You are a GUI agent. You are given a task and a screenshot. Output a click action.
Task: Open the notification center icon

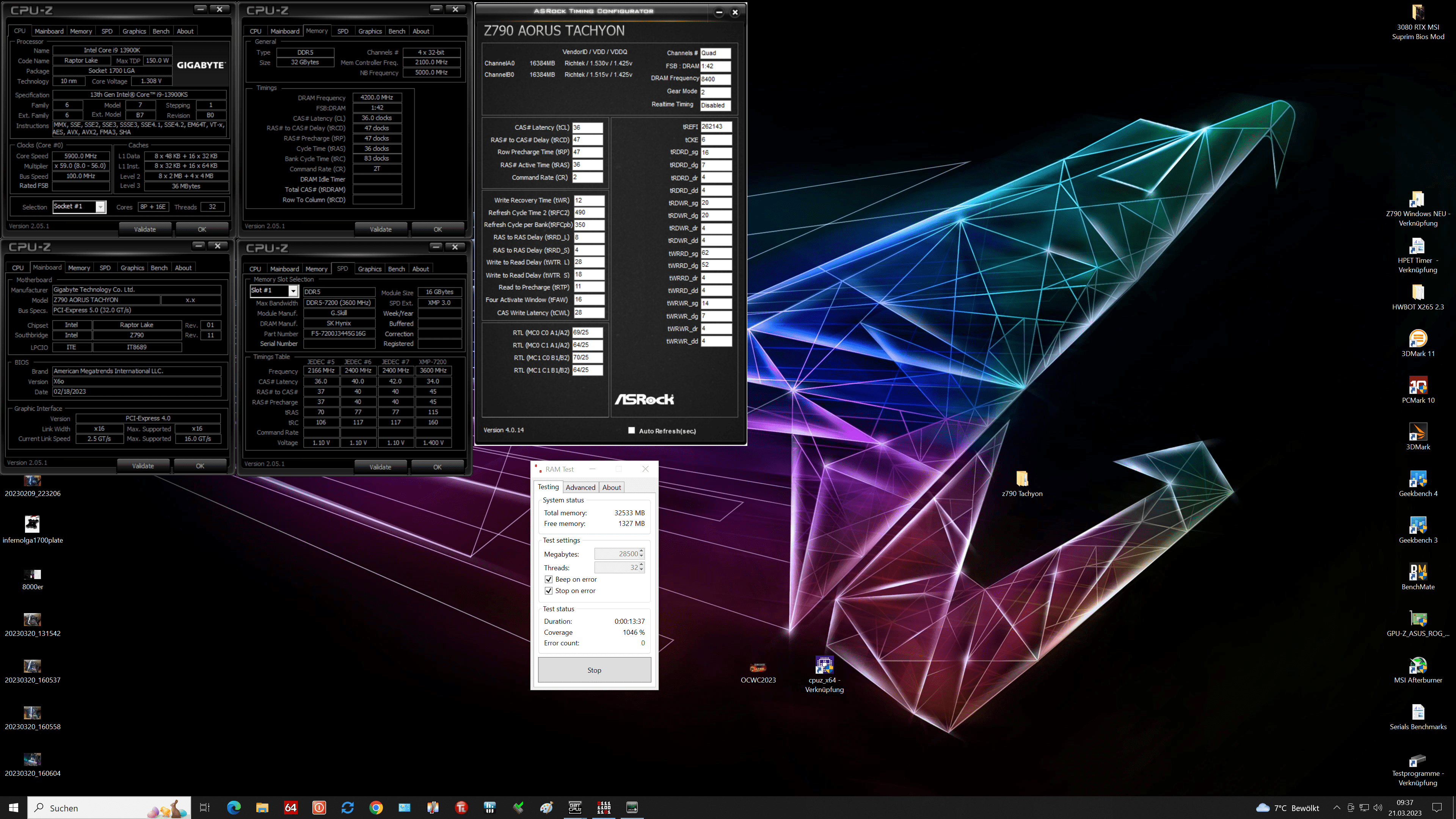click(x=1437, y=807)
